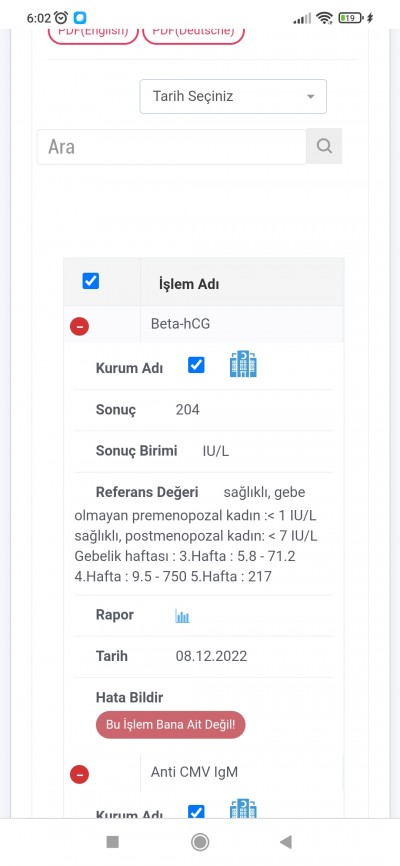
Task: Uncheck the Beta-hCG Kurum Adı checkbox
Action: click(196, 365)
